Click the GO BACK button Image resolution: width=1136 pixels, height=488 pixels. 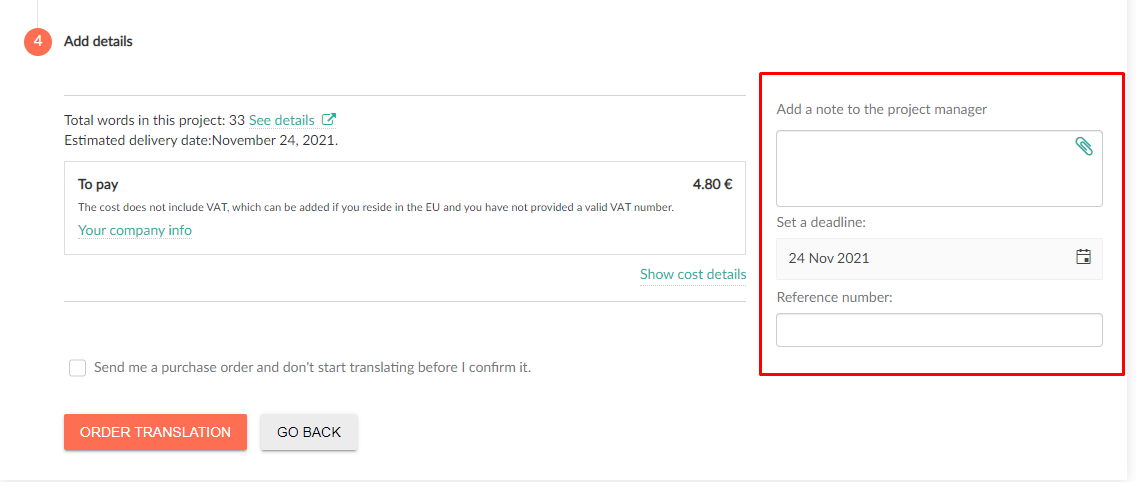[309, 432]
